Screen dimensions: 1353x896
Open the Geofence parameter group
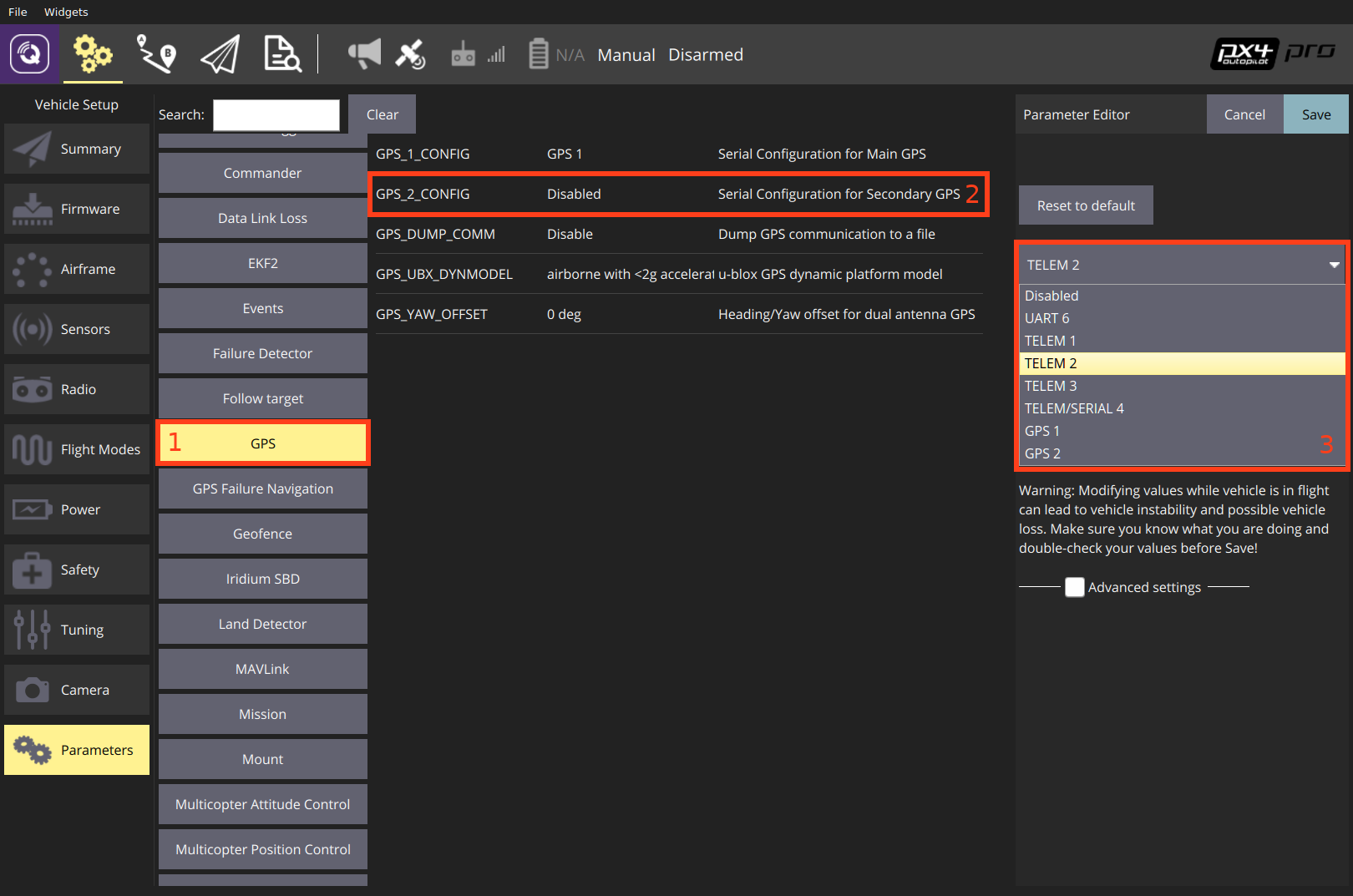tap(262, 534)
